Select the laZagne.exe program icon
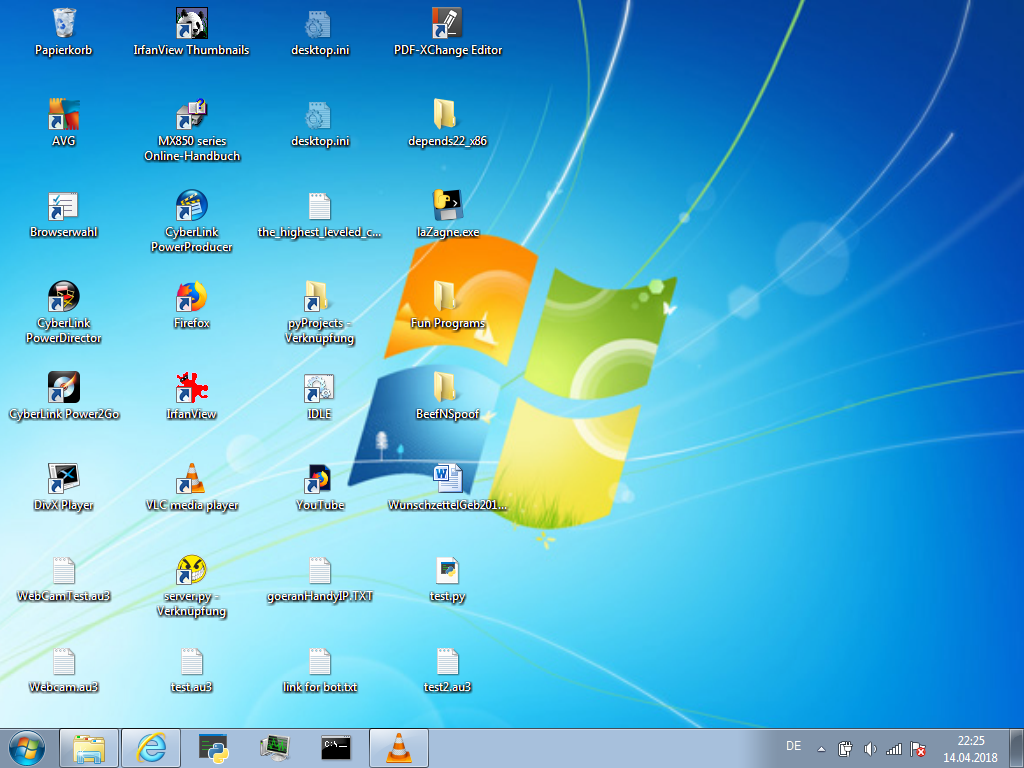Image resolution: width=1024 pixels, height=768 pixels. (x=447, y=214)
